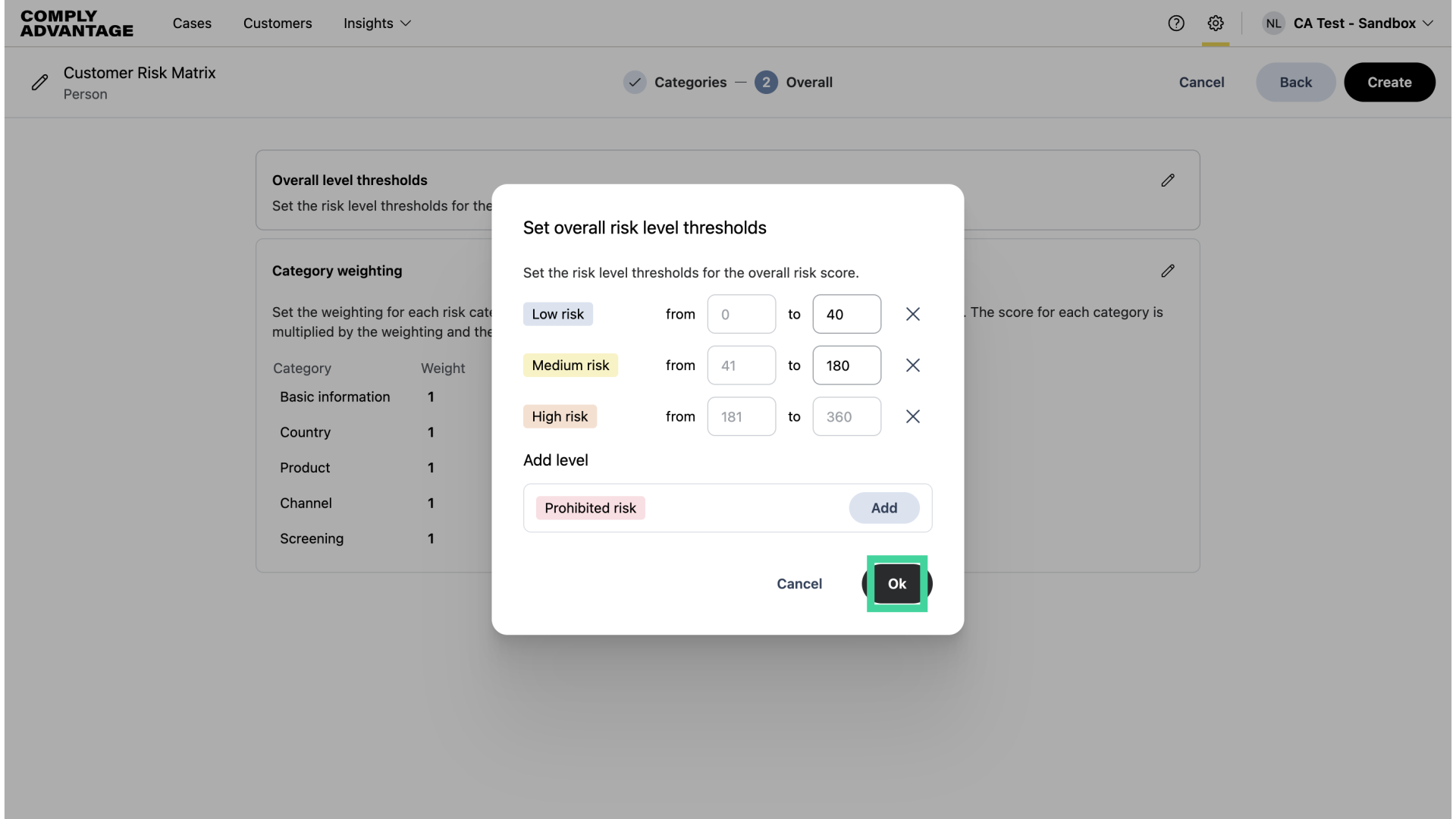Open the CA Test - Sandbox account dropdown

tap(1354, 24)
